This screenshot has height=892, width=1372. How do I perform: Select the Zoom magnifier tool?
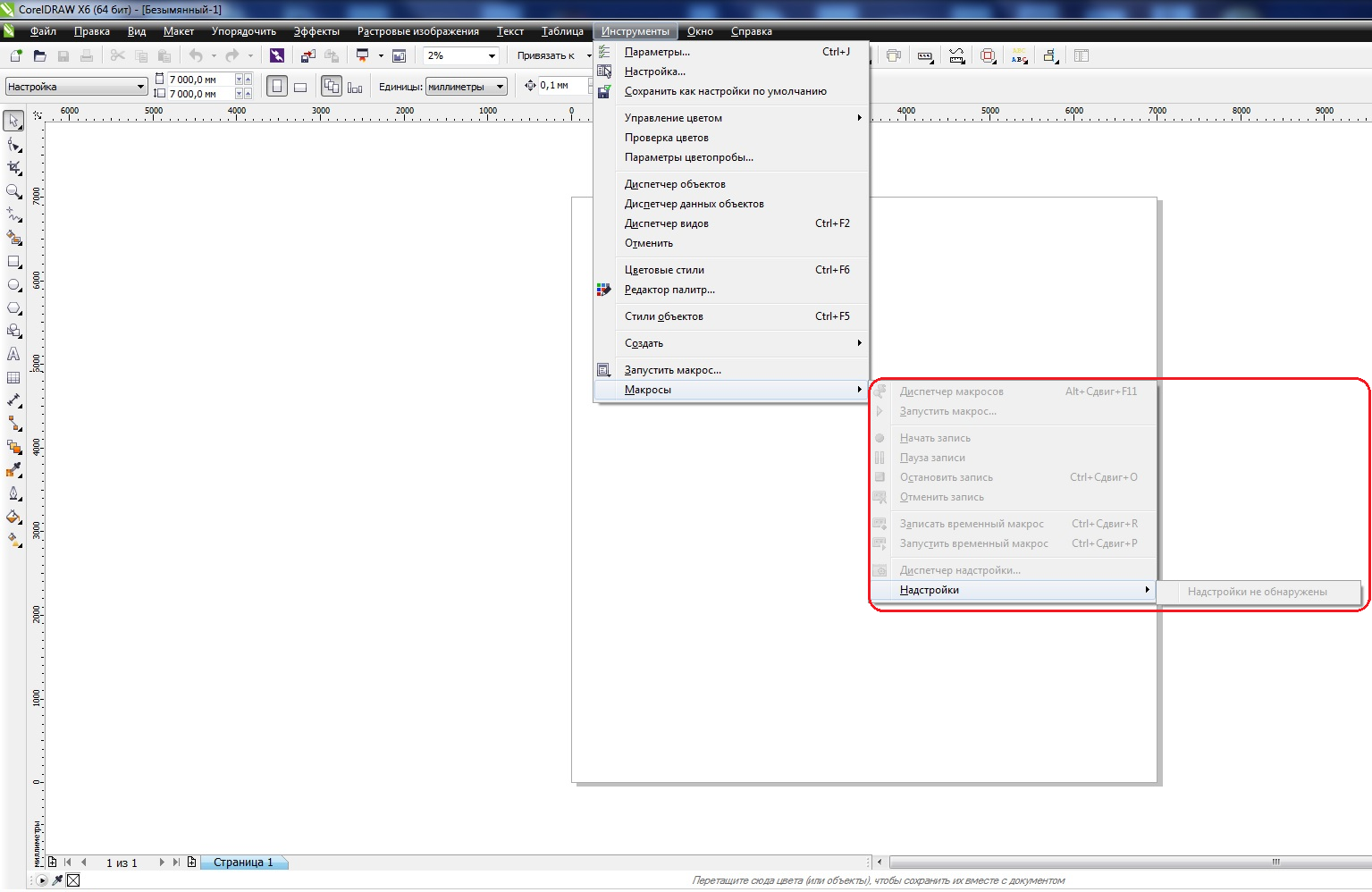click(x=14, y=191)
